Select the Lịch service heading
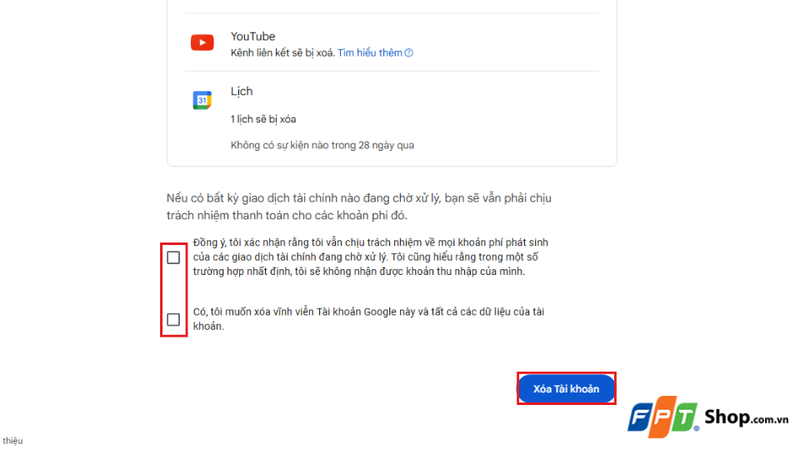Screen dimensions: 800x450 [241, 91]
